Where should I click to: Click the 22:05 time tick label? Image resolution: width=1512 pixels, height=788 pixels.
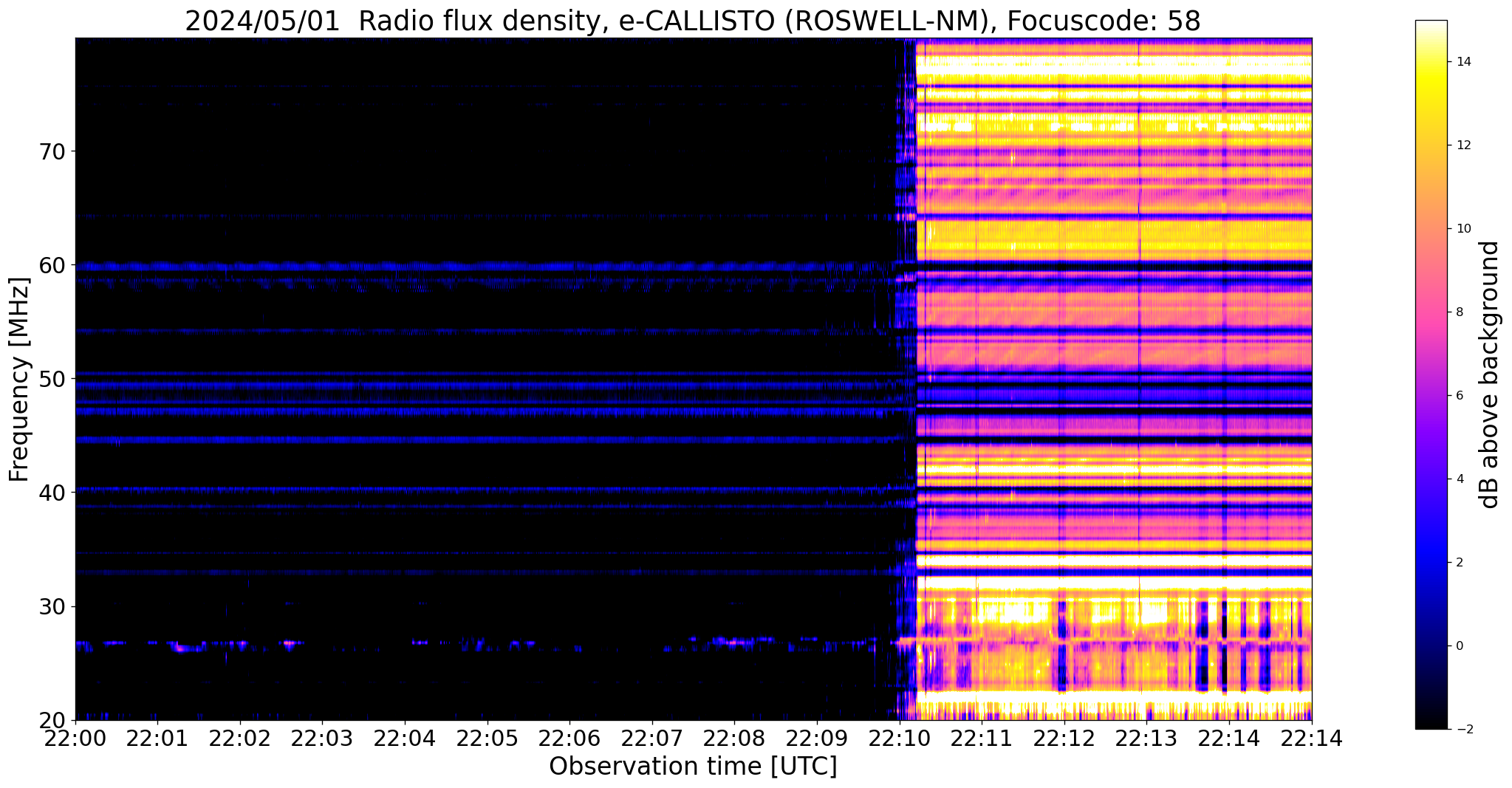click(x=488, y=738)
